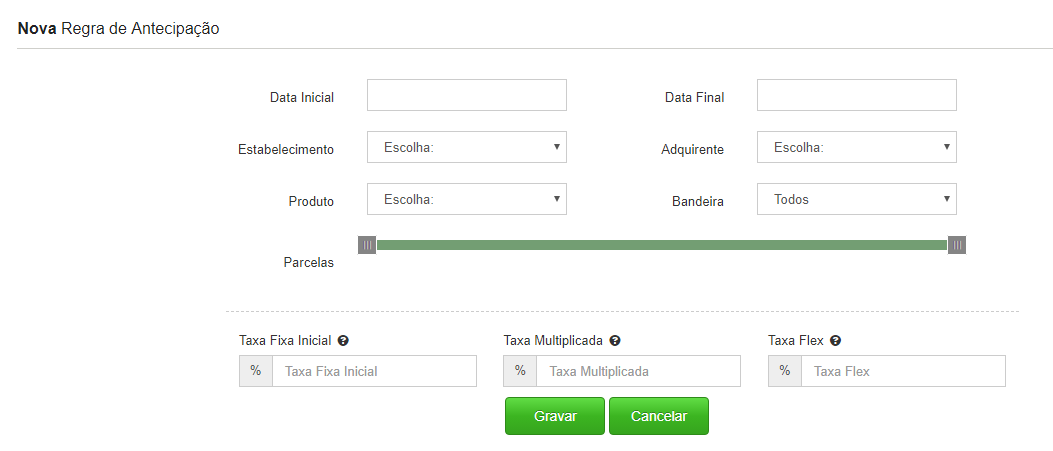Click the Cancelar button
This screenshot has height=451, width=1053.
pos(659,416)
